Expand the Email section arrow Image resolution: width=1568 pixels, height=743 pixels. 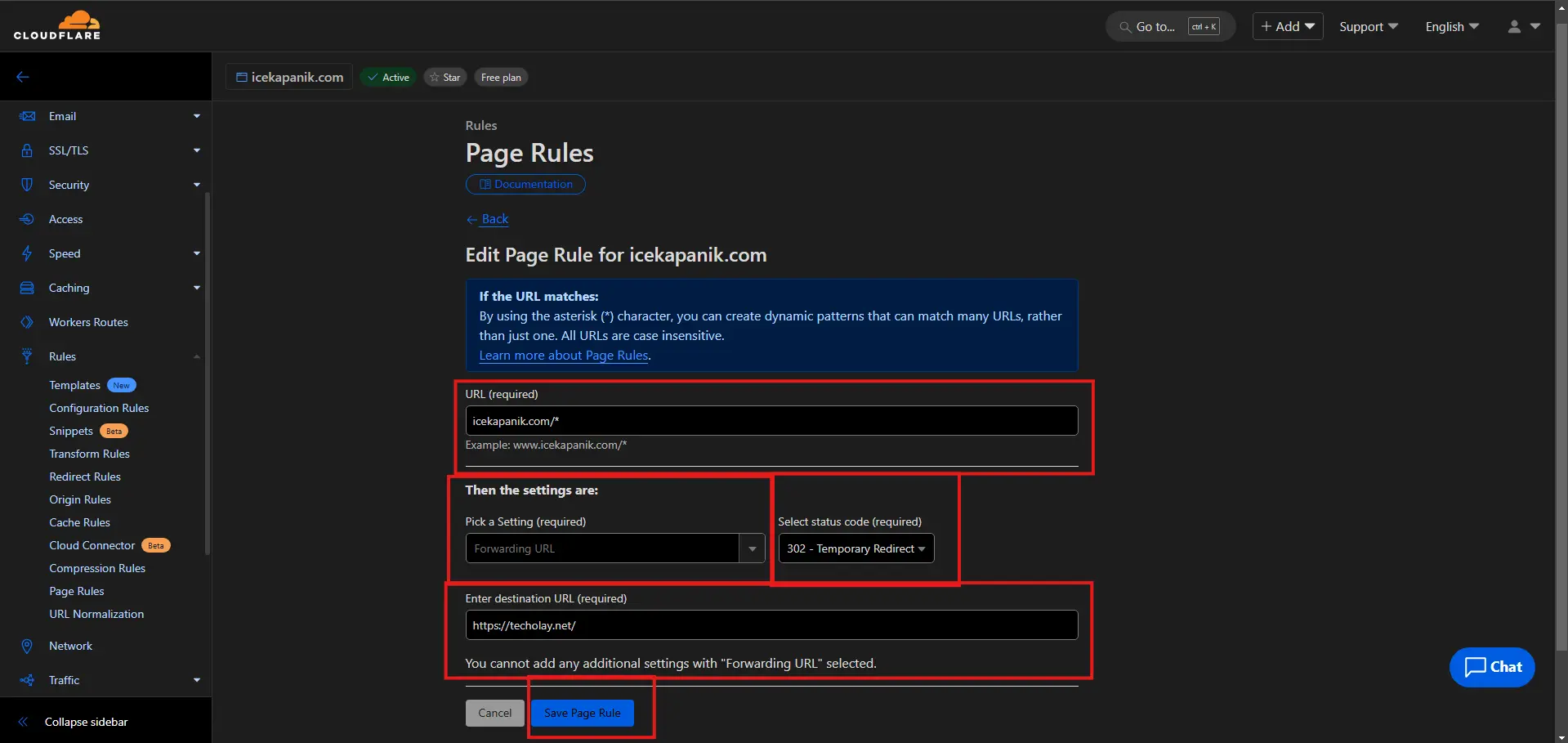pos(196,116)
